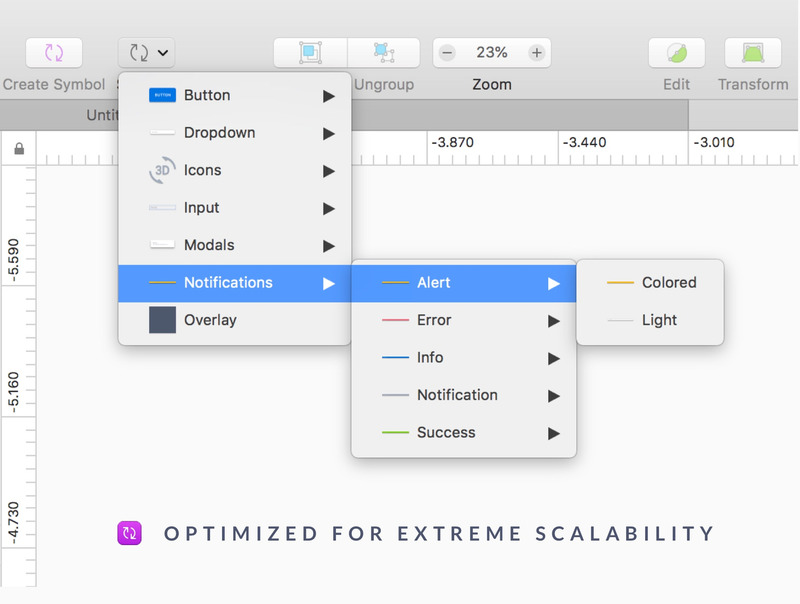
Task: Insert the Light alert symbol
Action: coord(650,320)
